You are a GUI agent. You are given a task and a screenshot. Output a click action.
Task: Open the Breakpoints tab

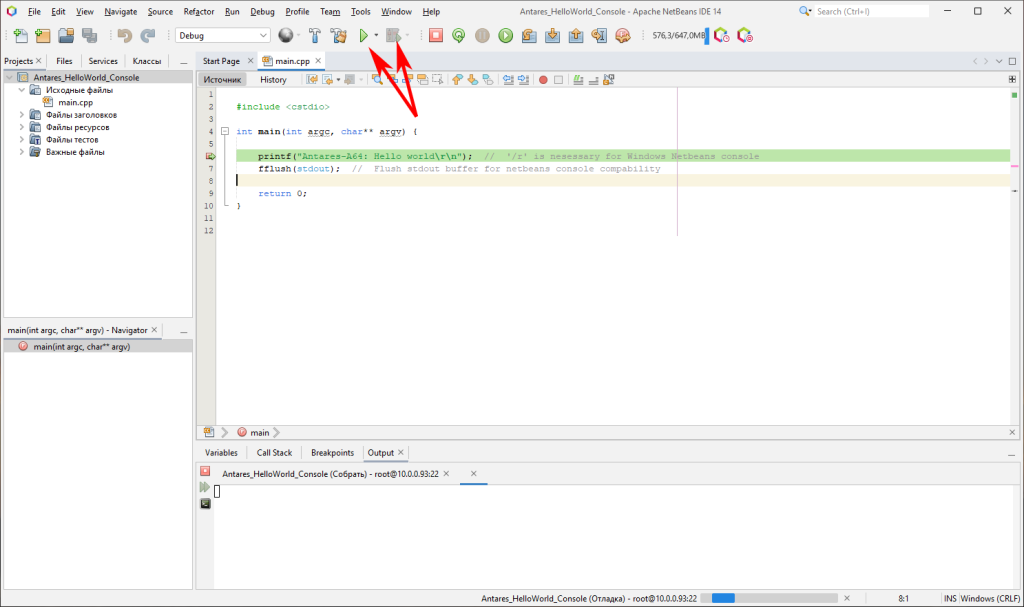(332, 453)
